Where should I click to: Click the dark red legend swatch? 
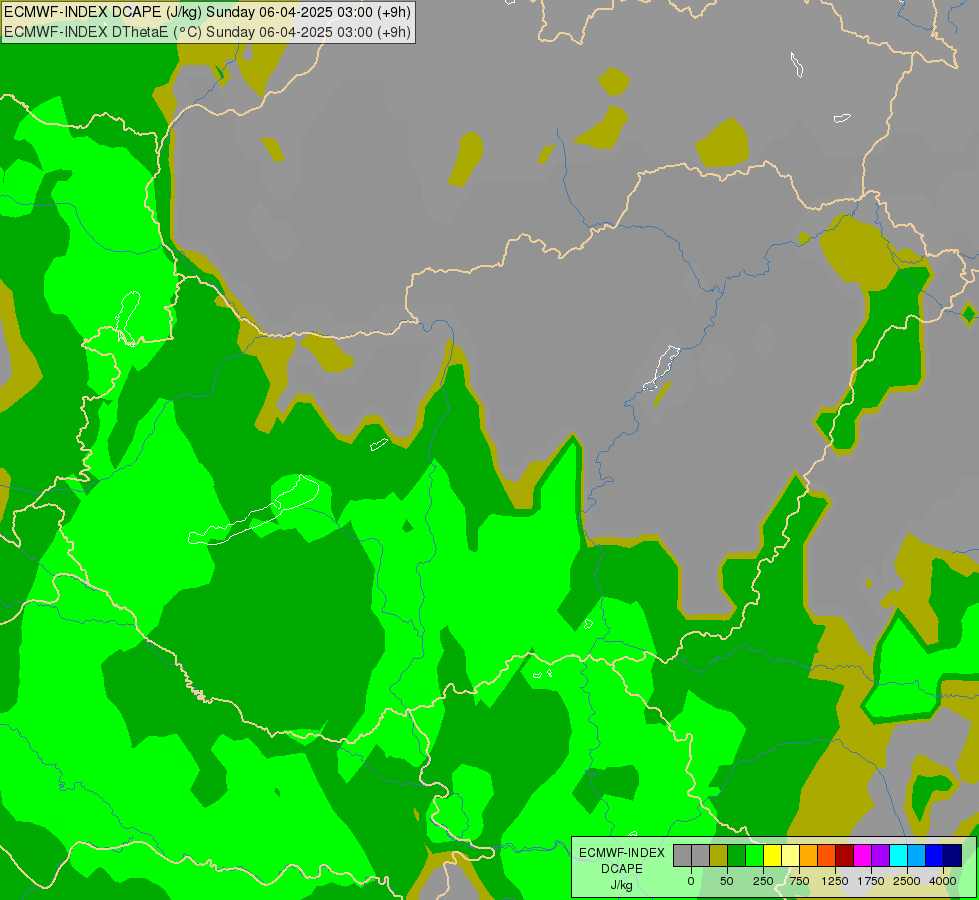pos(844,856)
